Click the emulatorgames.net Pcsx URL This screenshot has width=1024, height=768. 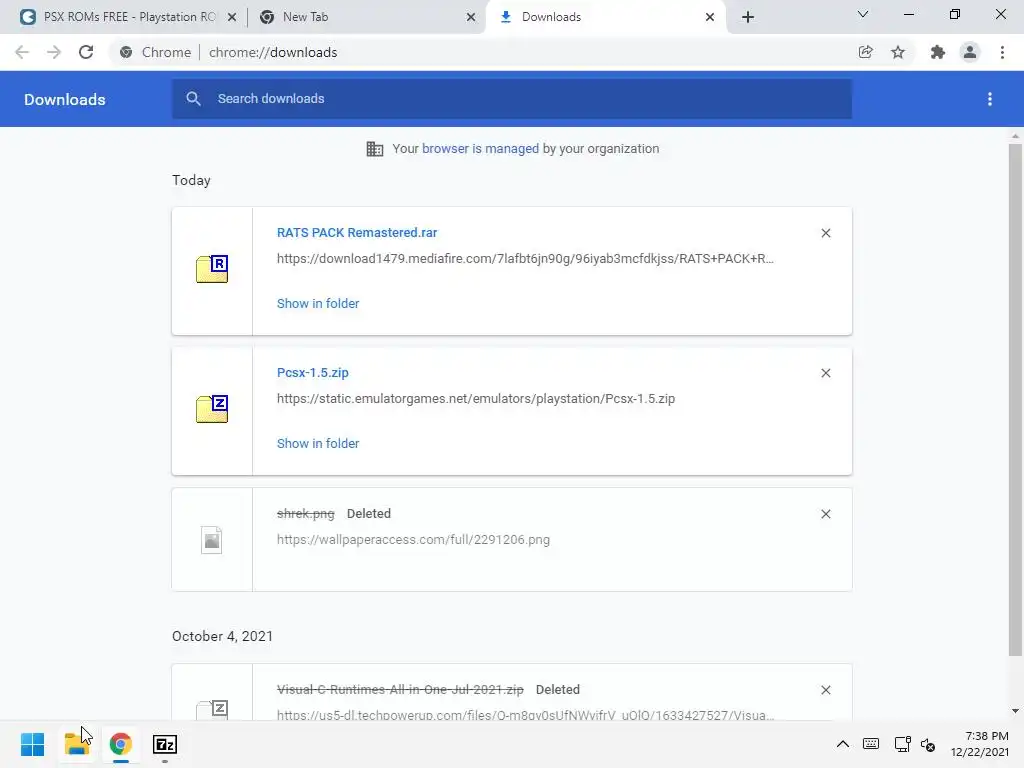pos(476,398)
